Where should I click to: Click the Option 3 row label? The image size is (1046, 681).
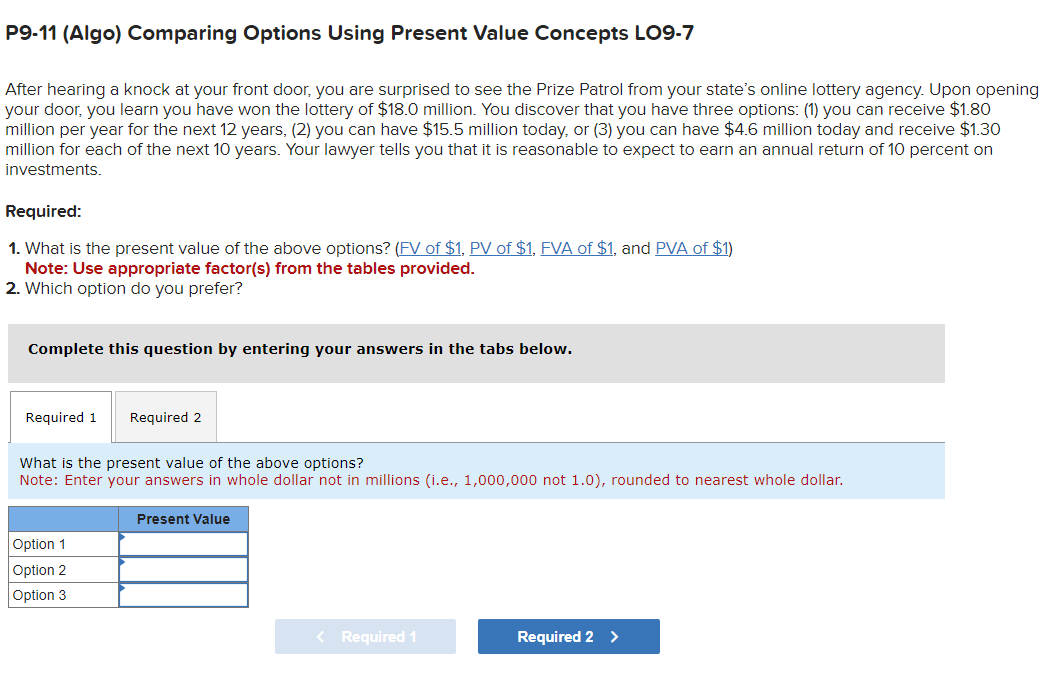[37, 594]
